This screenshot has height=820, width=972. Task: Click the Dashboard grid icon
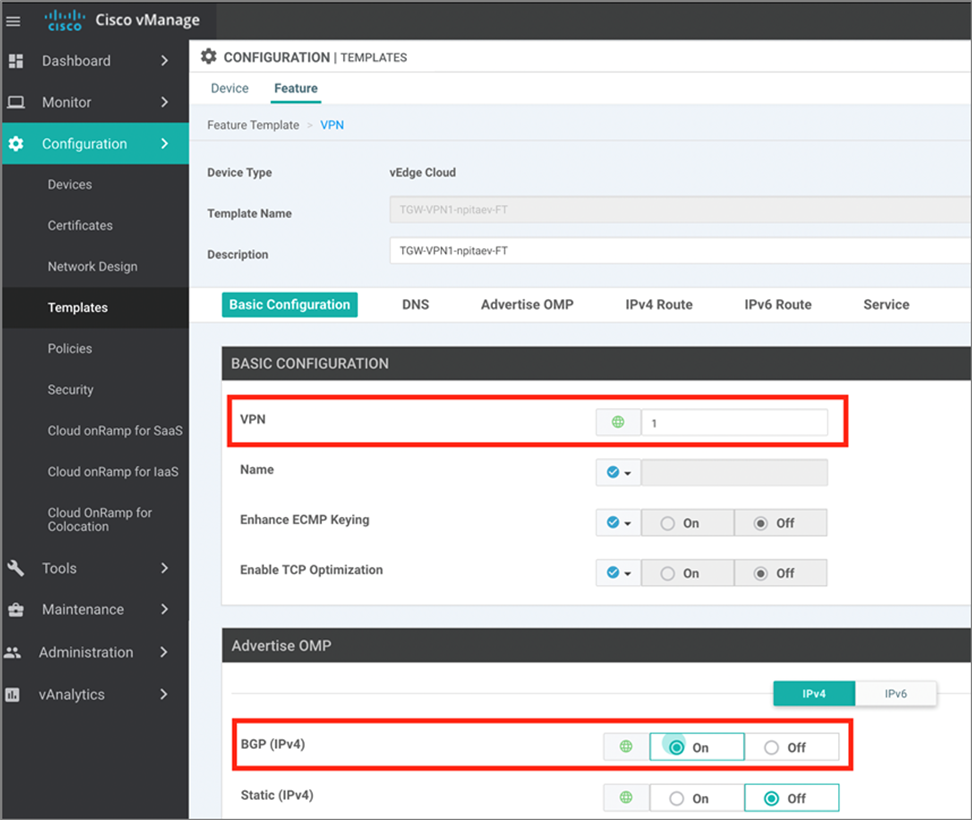click(15, 61)
